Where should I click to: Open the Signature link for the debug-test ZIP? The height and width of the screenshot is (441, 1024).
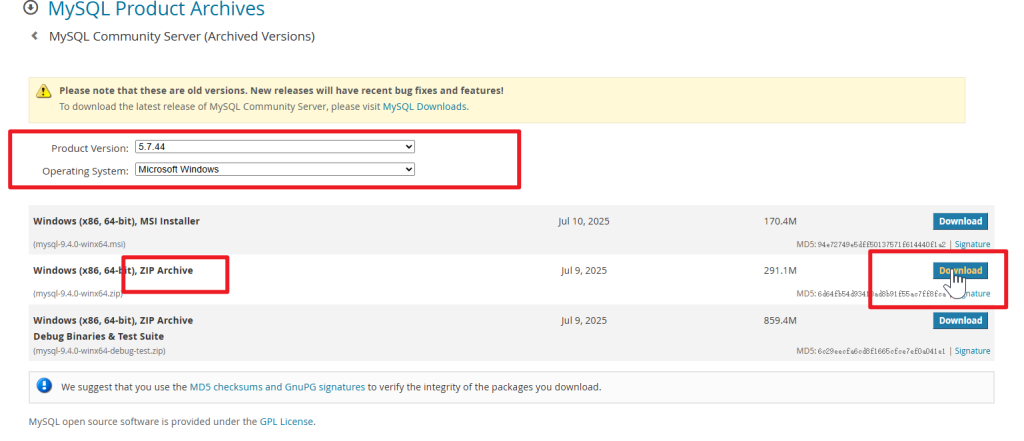click(972, 352)
